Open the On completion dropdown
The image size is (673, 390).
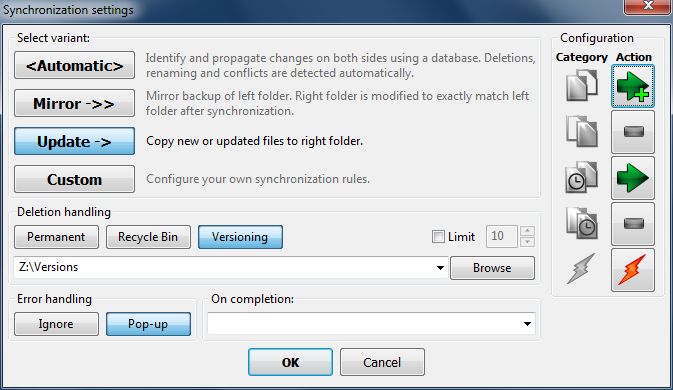point(527,323)
